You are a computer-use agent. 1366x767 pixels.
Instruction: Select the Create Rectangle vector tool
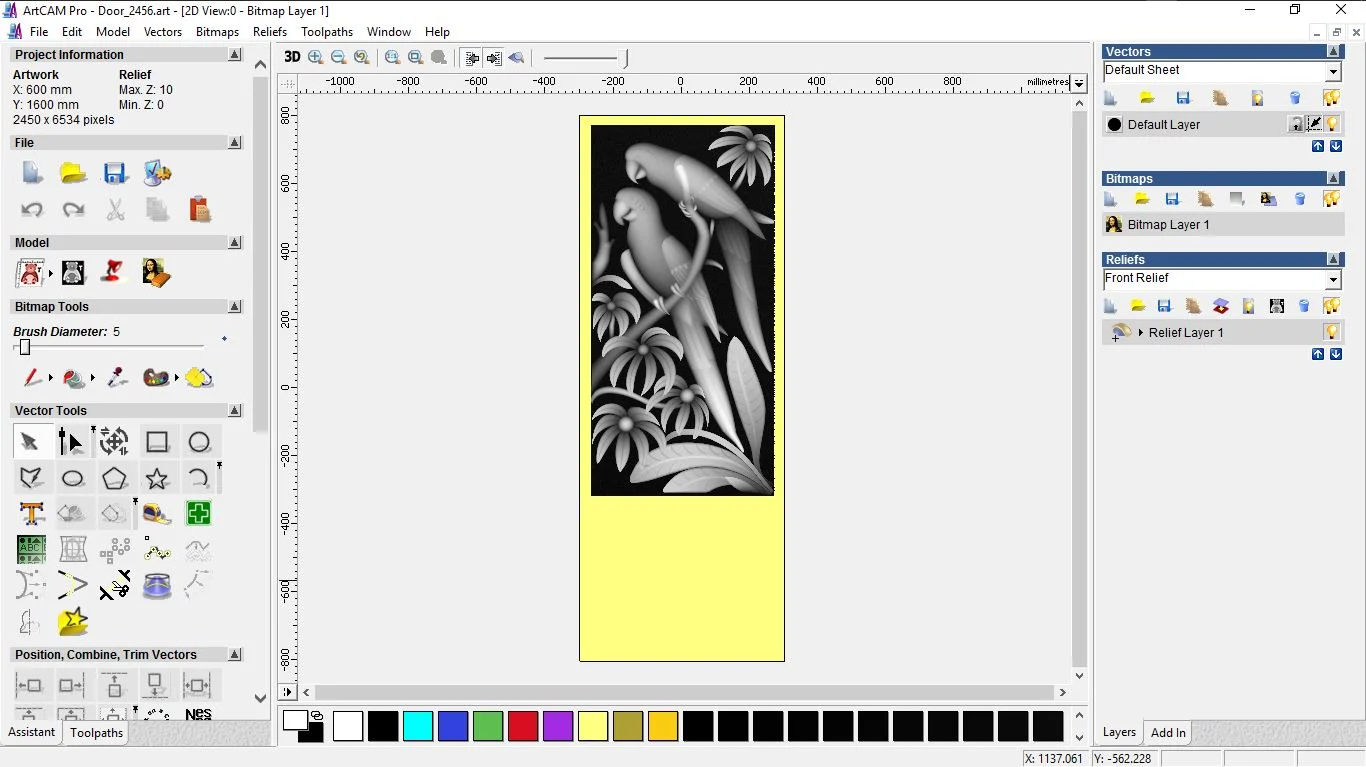pyautogui.click(x=157, y=442)
